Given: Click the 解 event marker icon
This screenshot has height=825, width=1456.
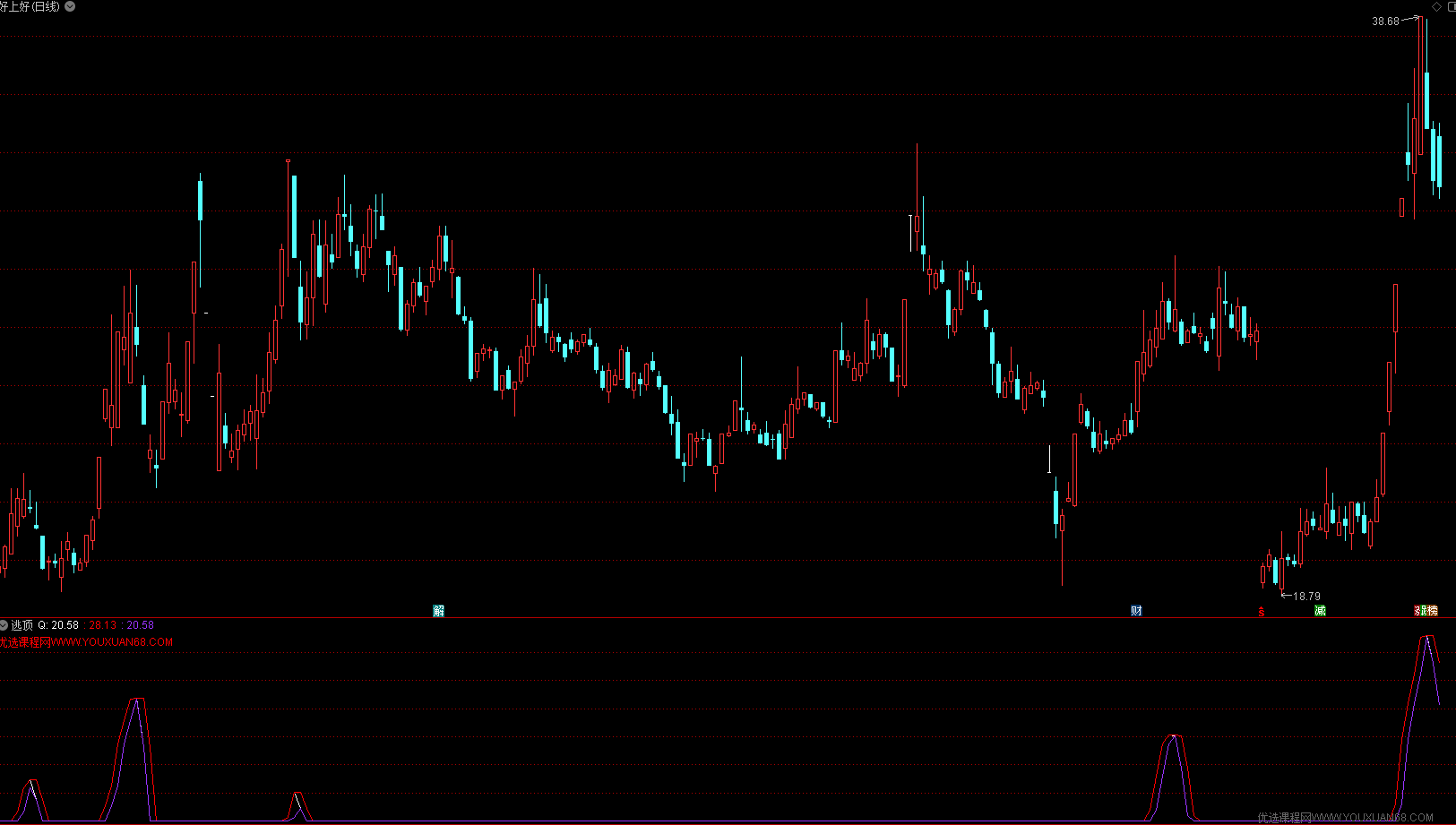Looking at the screenshot, I should pos(438,611).
